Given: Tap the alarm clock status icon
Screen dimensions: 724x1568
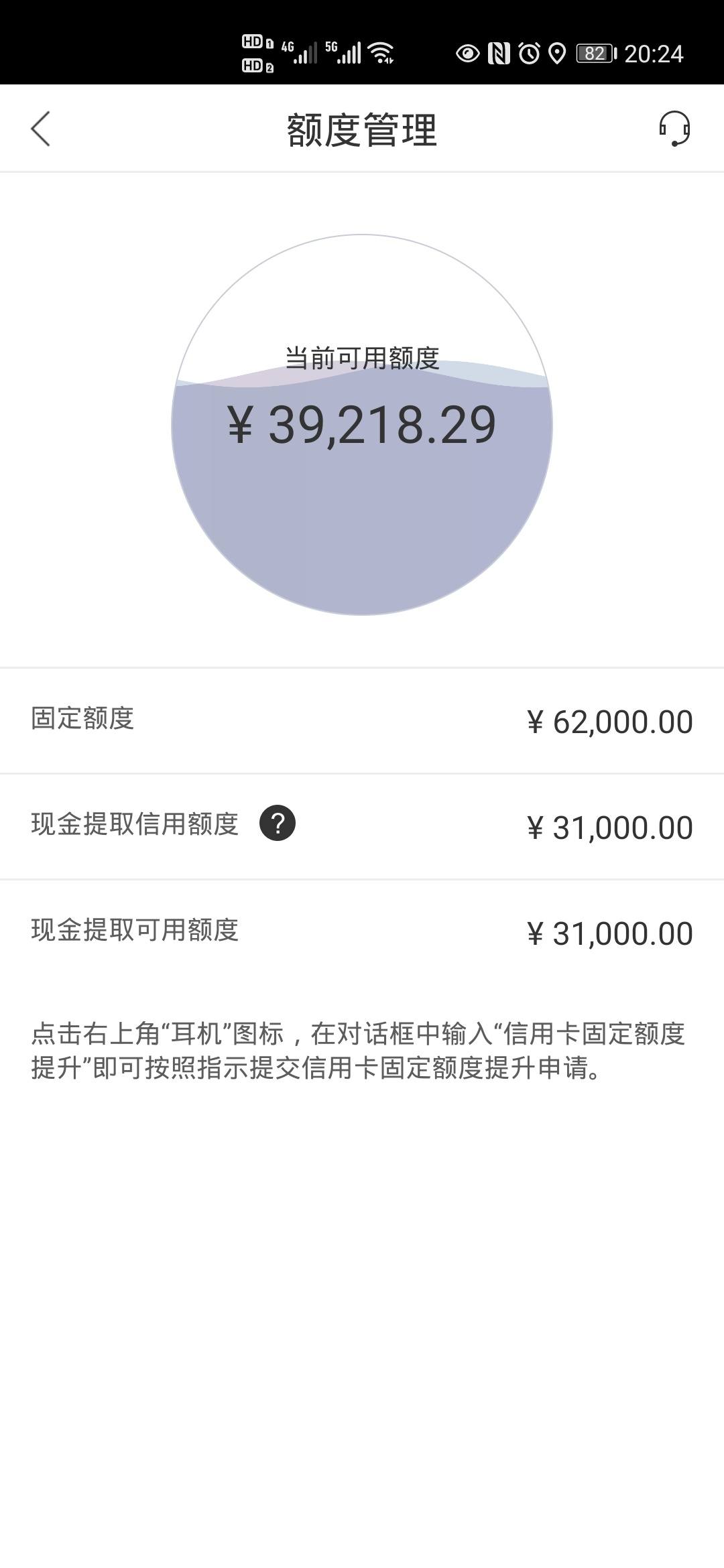Looking at the screenshot, I should [530, 53].
